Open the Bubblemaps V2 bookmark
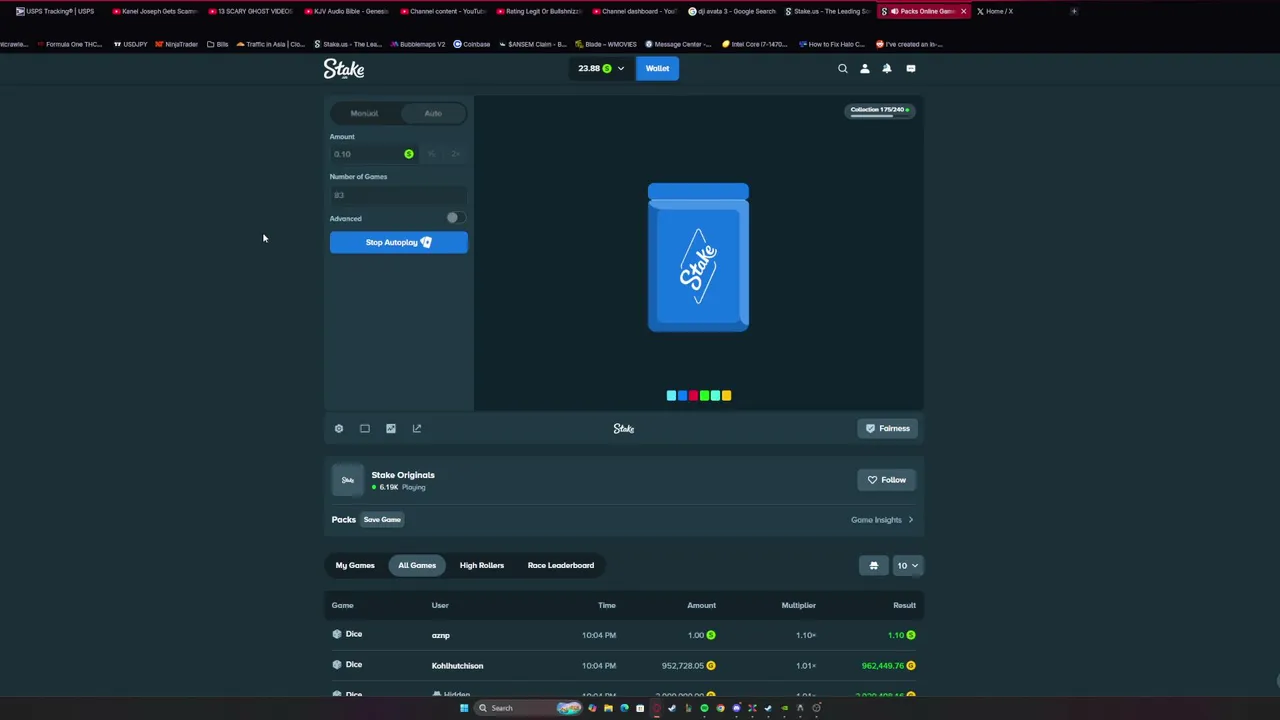 pyautogui.click(x=418, y=44)
